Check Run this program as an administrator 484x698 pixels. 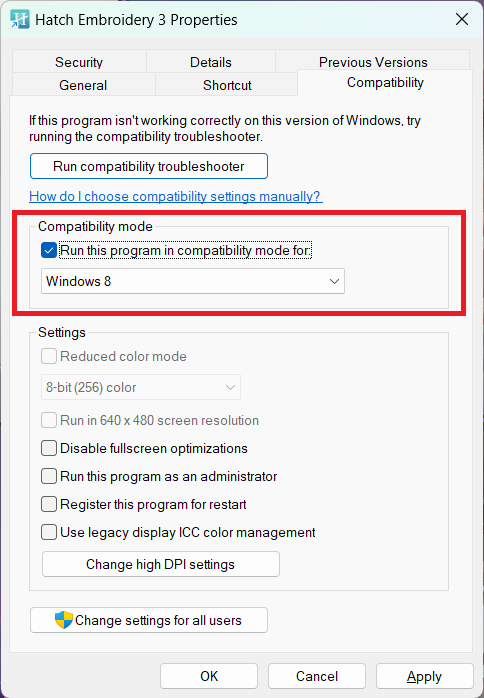point(49,476)
